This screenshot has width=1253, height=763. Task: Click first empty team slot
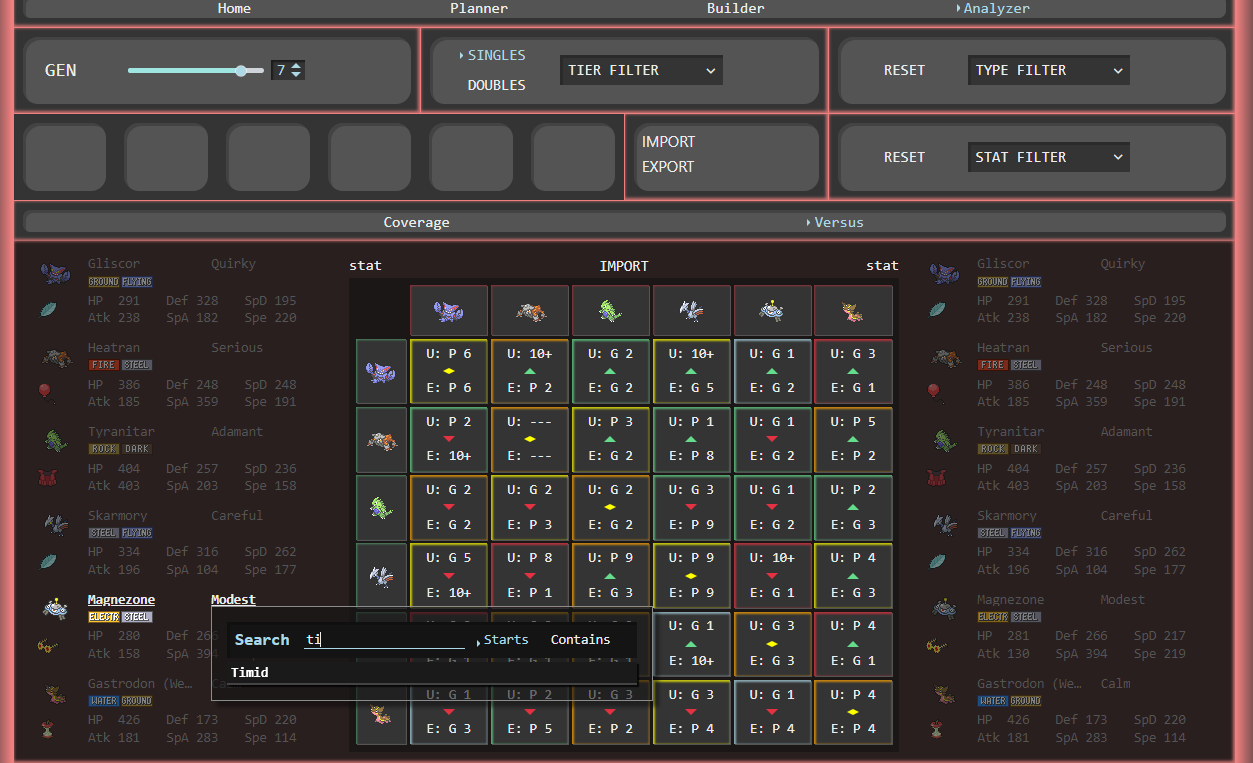(x=65, y=157)
